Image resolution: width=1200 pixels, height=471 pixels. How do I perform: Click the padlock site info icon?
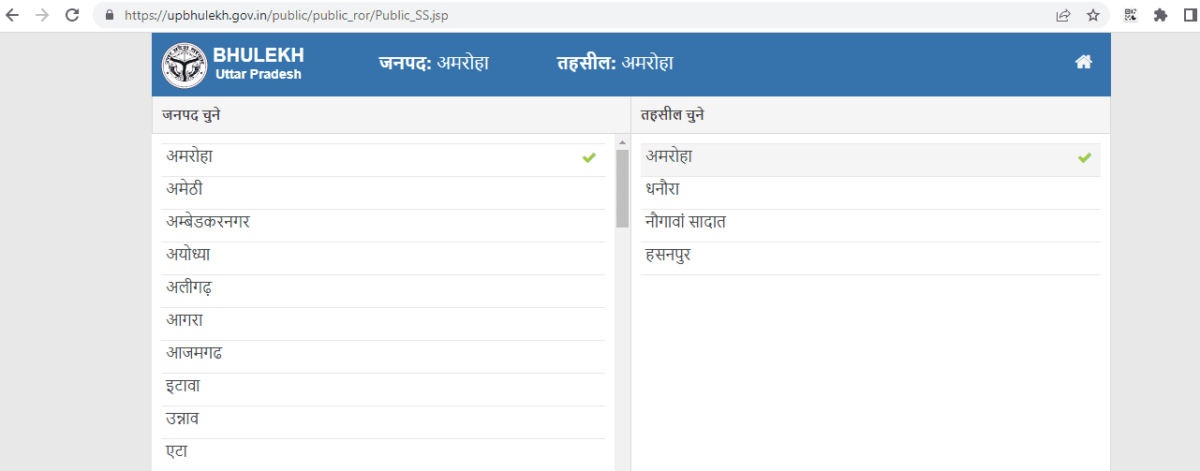pos(110,15)
